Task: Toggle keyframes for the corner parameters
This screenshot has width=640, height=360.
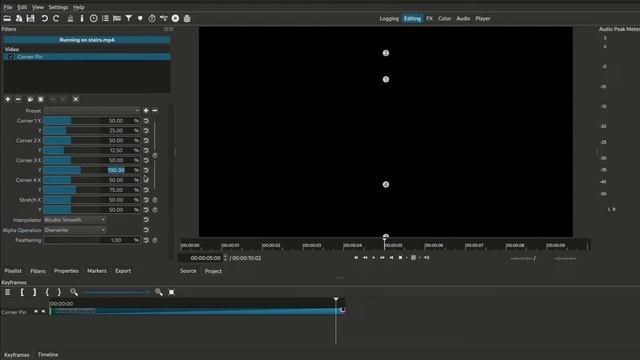Action: [x=155, y=156]
